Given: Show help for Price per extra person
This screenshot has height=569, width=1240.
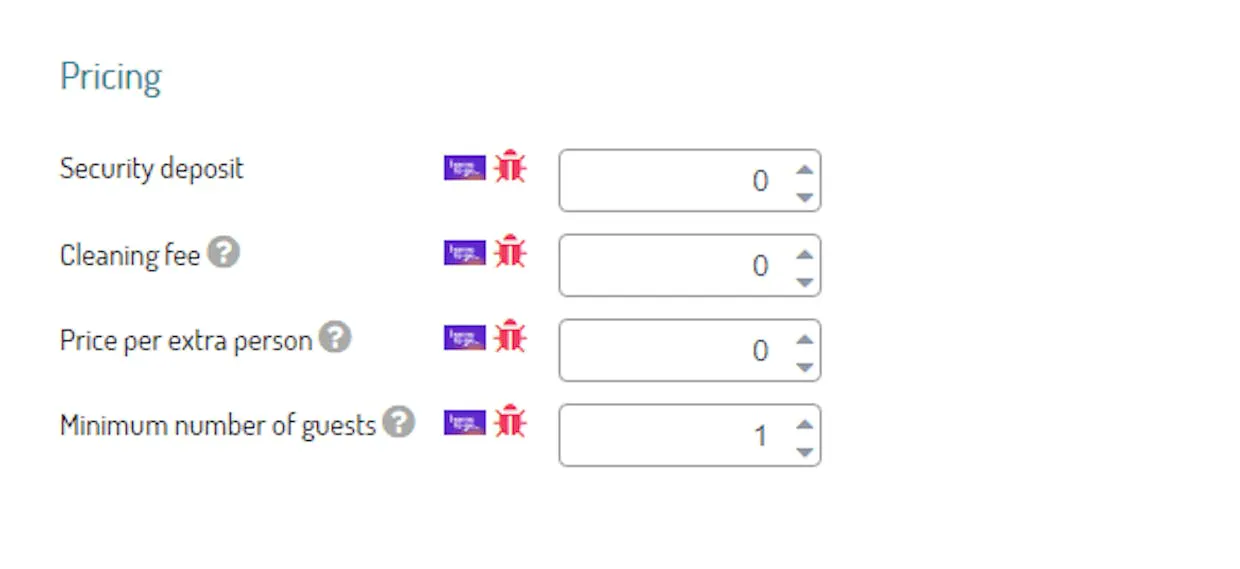Looking at the screenshot, I should 335,338.
